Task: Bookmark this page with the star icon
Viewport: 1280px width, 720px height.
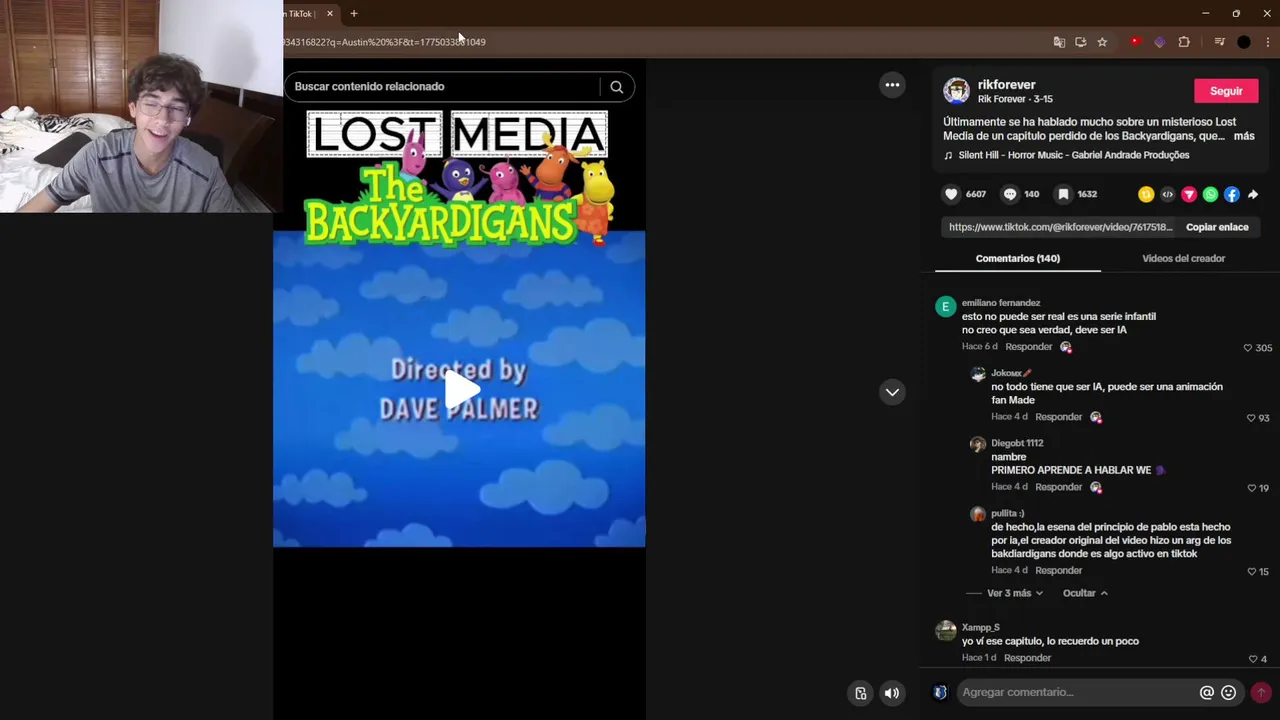Action: [1102, 42]
